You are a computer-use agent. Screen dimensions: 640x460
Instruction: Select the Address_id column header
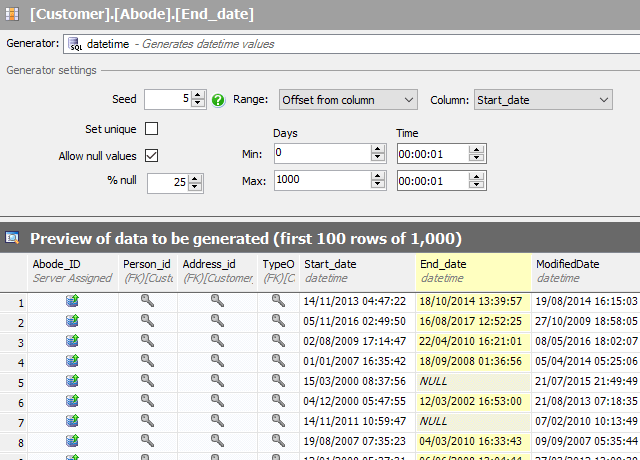click(218, 272)
